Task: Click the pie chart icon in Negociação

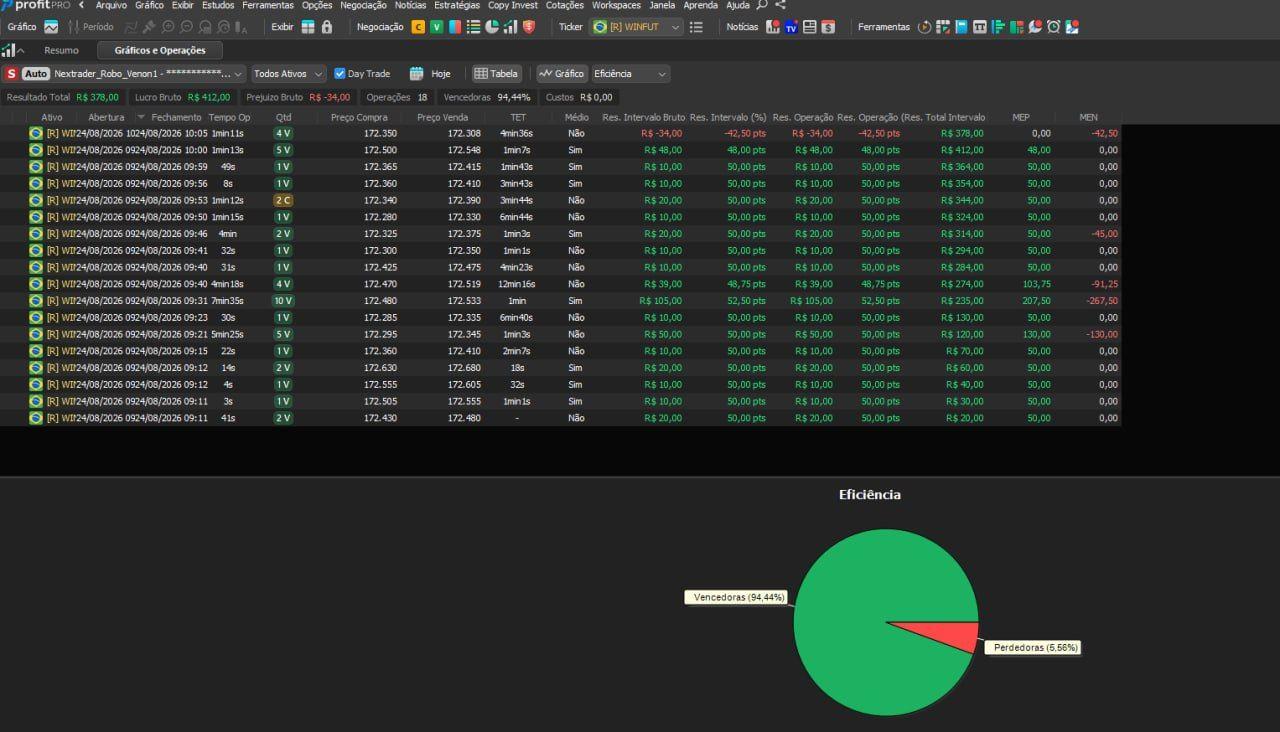Action: pos(492,27)
